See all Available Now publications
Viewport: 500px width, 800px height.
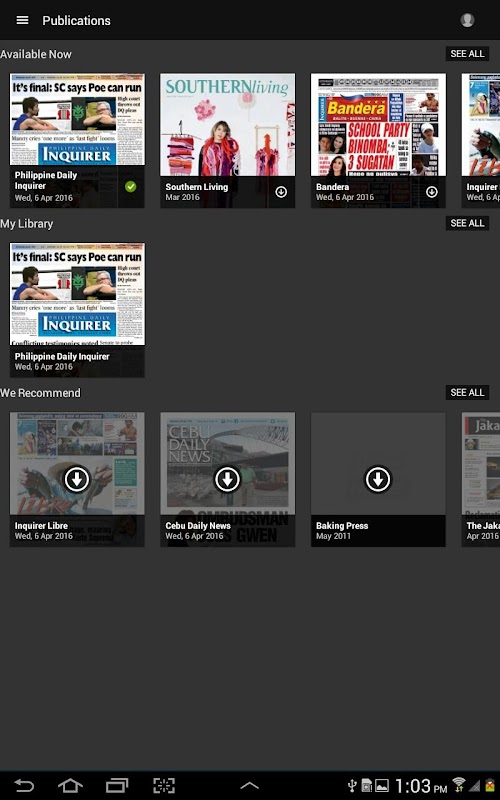point(467,54)
